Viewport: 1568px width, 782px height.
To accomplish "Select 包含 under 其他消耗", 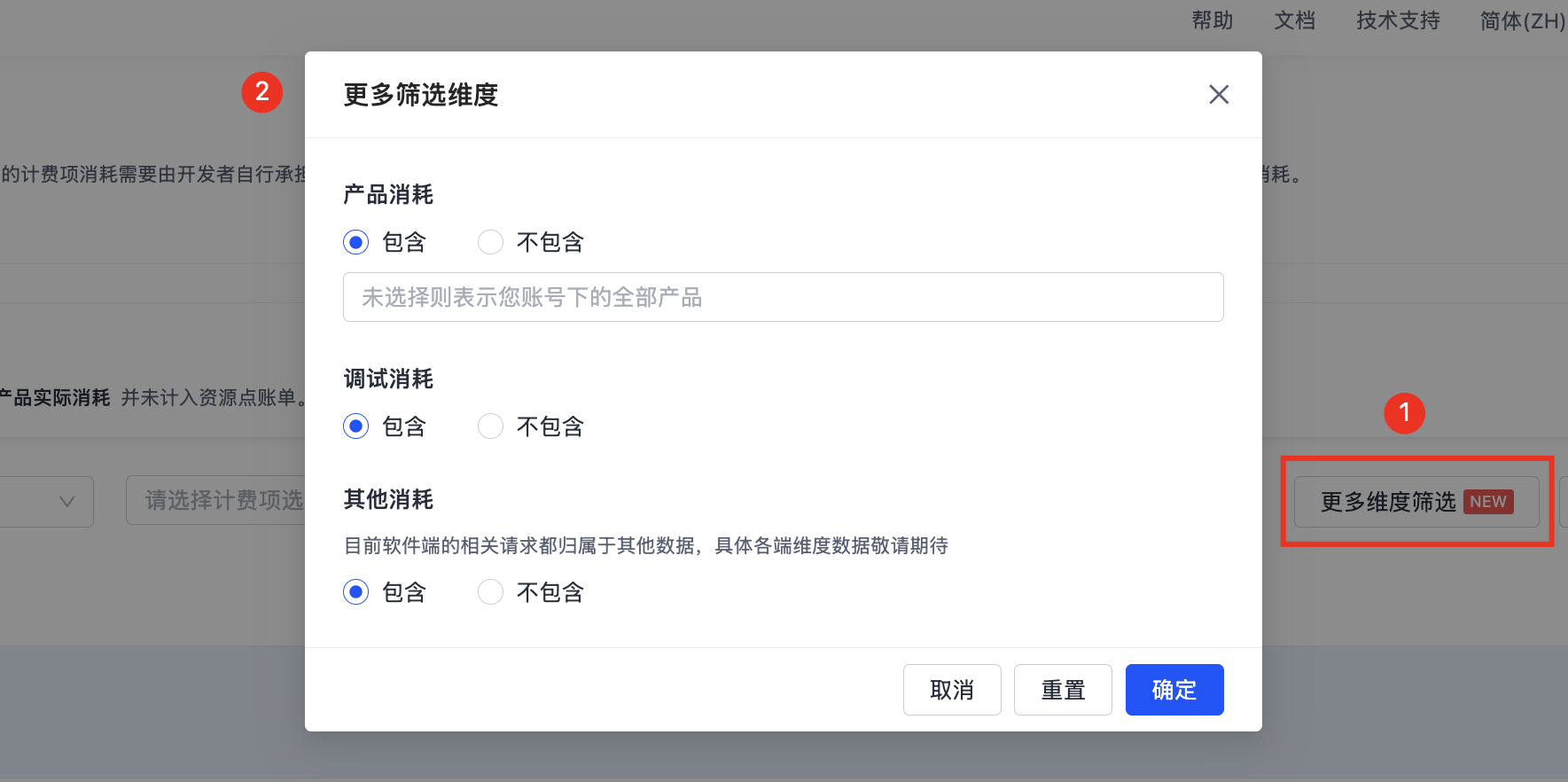I will pyautogui.click(x=356, y=592).
